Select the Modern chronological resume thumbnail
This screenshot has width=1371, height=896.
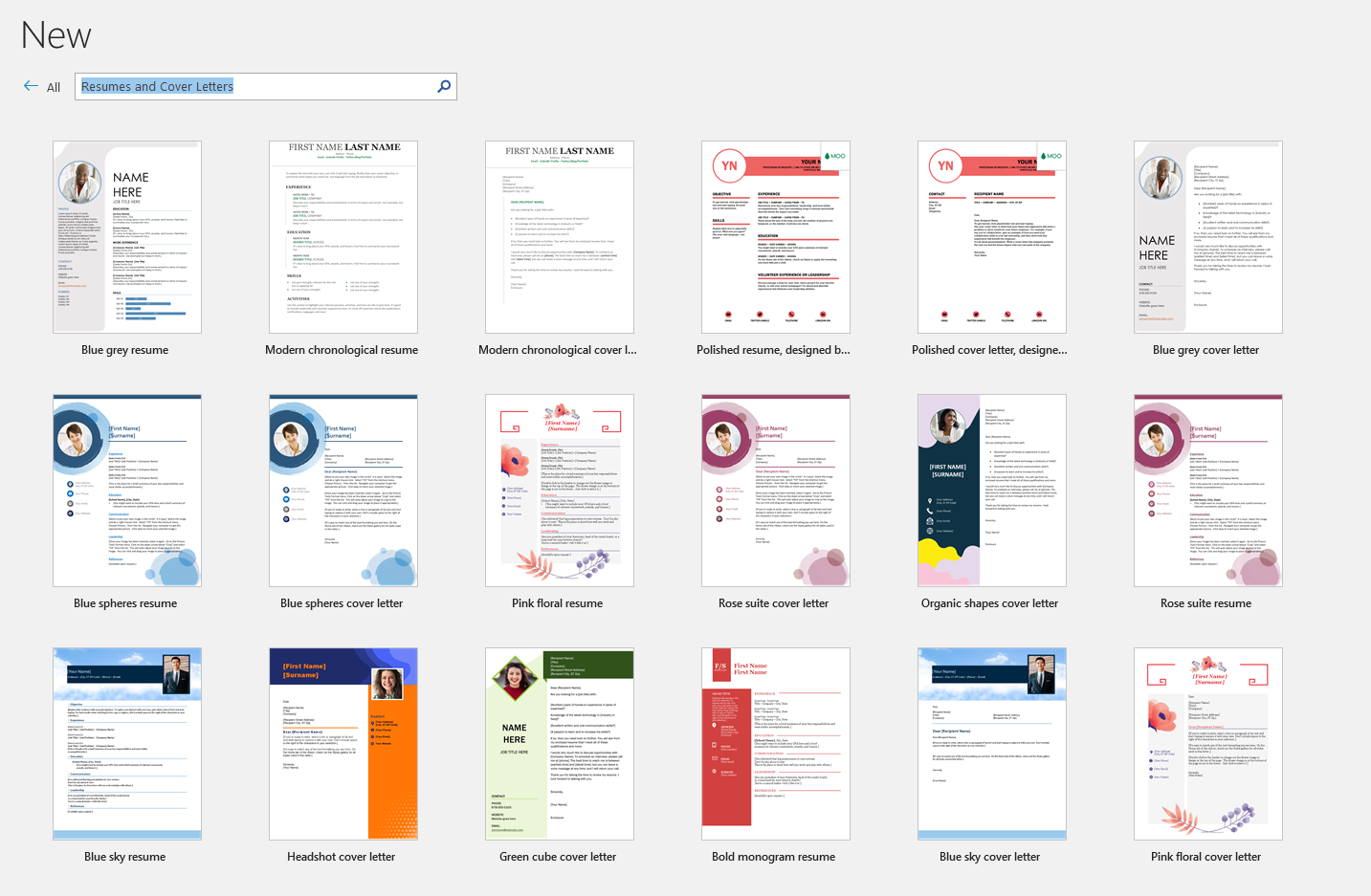[343, 237]
